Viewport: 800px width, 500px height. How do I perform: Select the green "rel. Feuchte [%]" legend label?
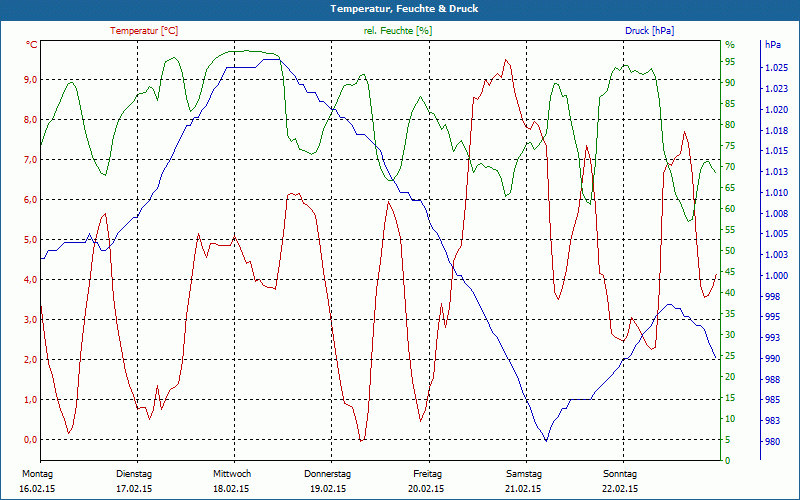pyautogui.click(x=397, y=31)
